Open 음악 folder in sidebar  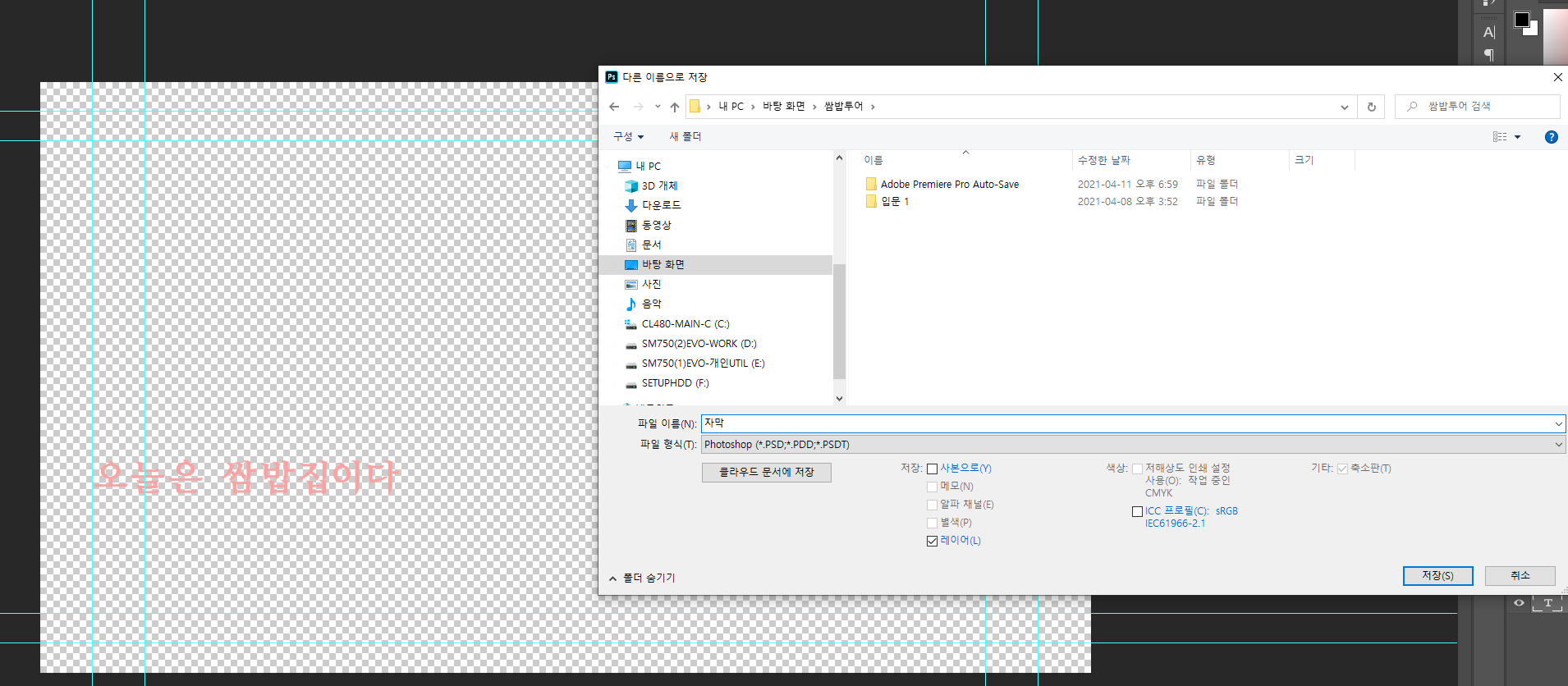pos(651,304)
